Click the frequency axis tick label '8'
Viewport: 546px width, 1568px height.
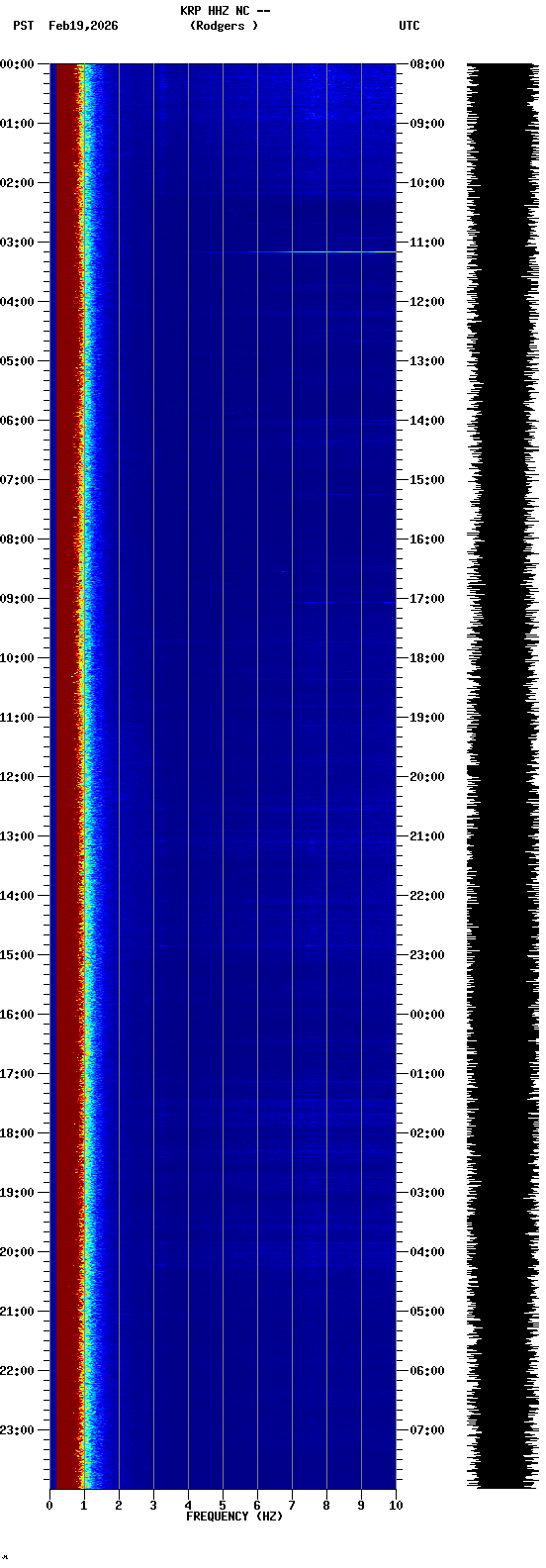pyautogui.click(x=326, y=1506)
